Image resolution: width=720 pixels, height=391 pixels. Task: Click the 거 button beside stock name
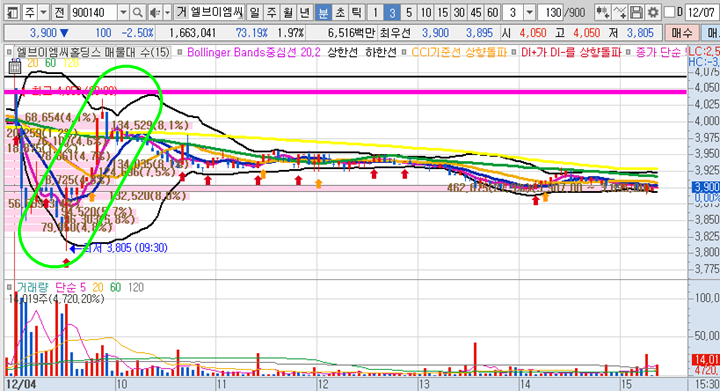click(x=181, y=12)
